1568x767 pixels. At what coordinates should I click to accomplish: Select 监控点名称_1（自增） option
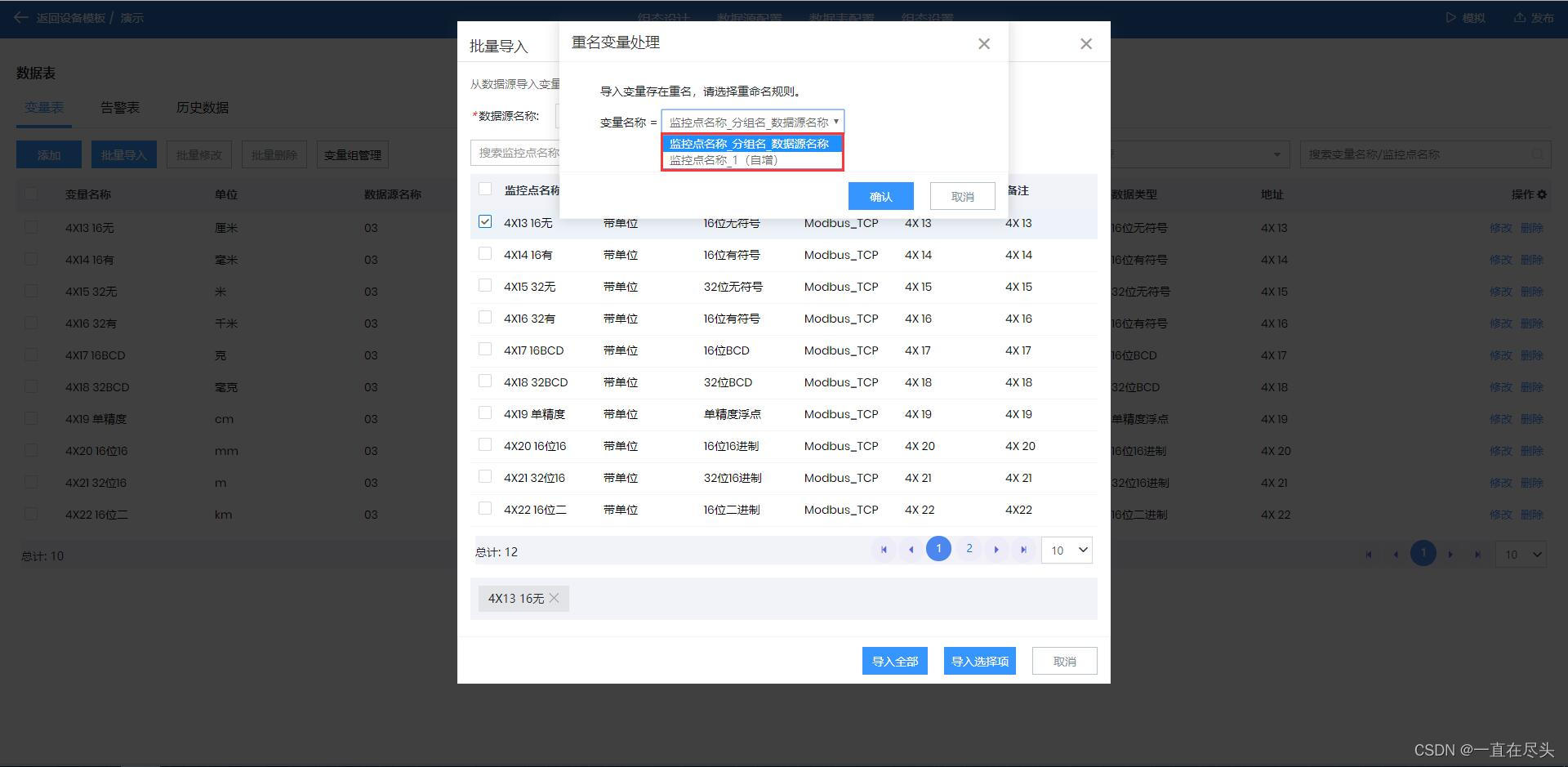click(752, 160)
